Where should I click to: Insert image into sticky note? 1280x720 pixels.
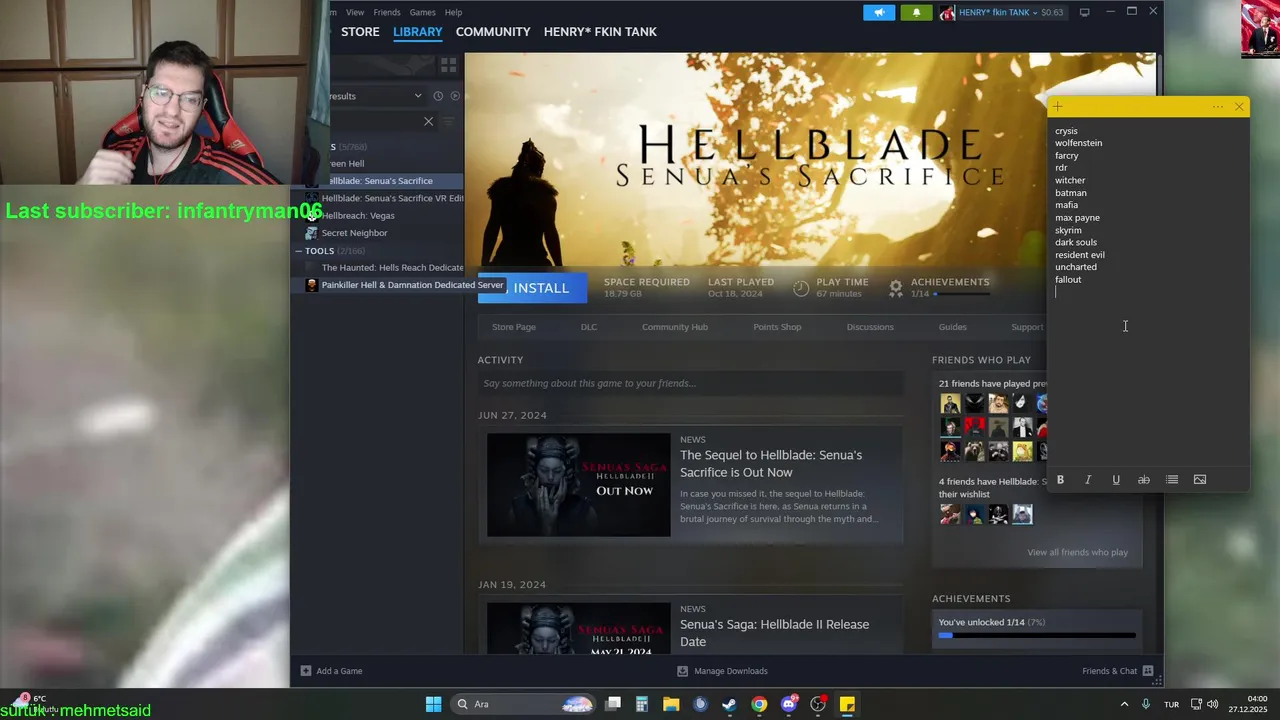click(x=1200, y=480)
